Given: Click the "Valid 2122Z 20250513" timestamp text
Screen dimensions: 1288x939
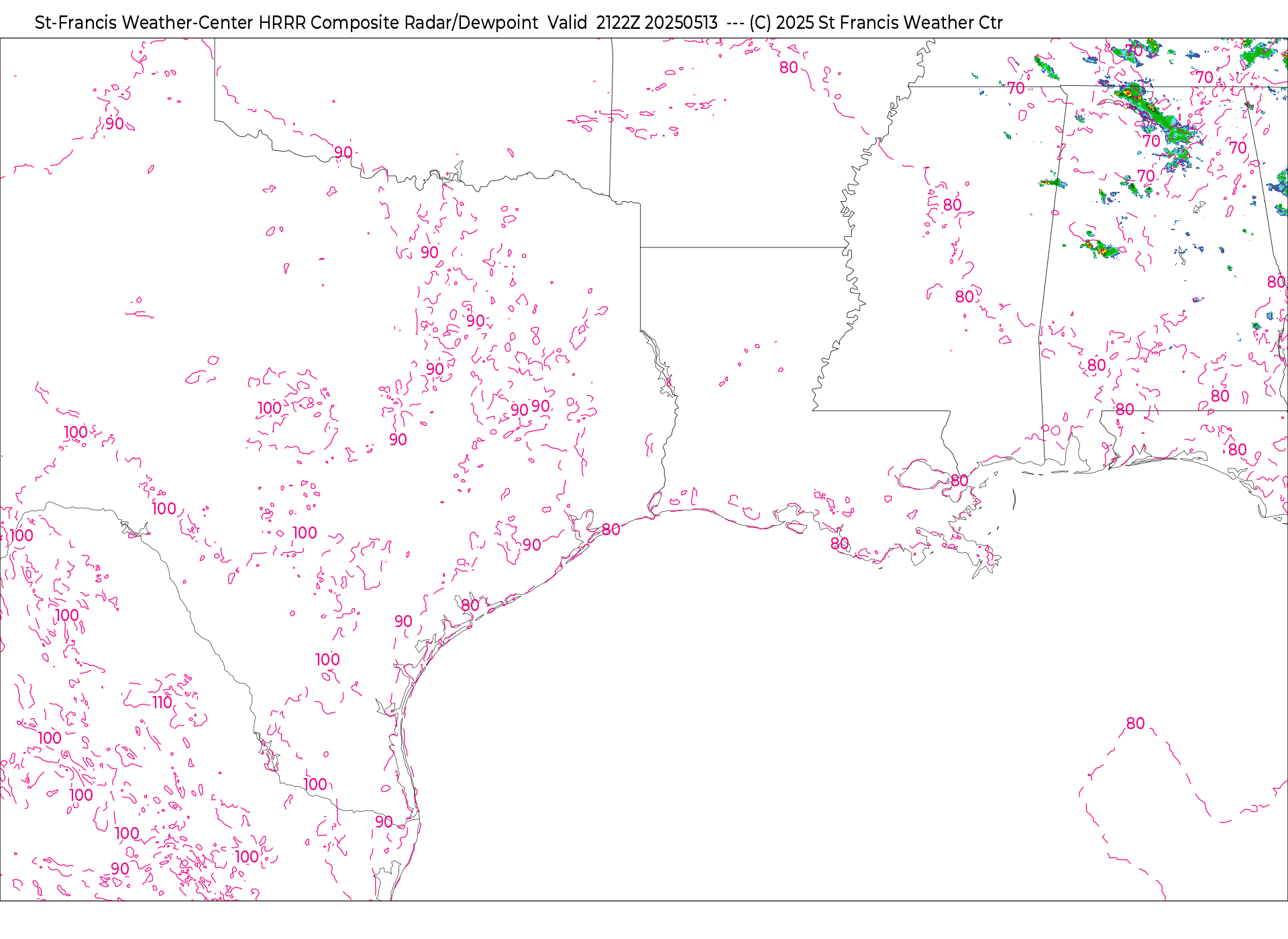Looking at the screenshot, I should click(x=633, y=23).
